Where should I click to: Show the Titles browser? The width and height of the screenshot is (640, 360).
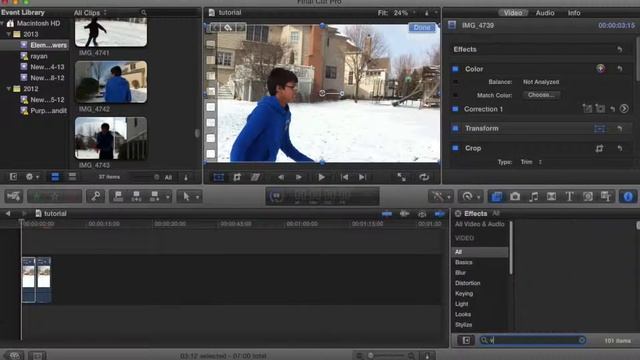click(569, 197)
